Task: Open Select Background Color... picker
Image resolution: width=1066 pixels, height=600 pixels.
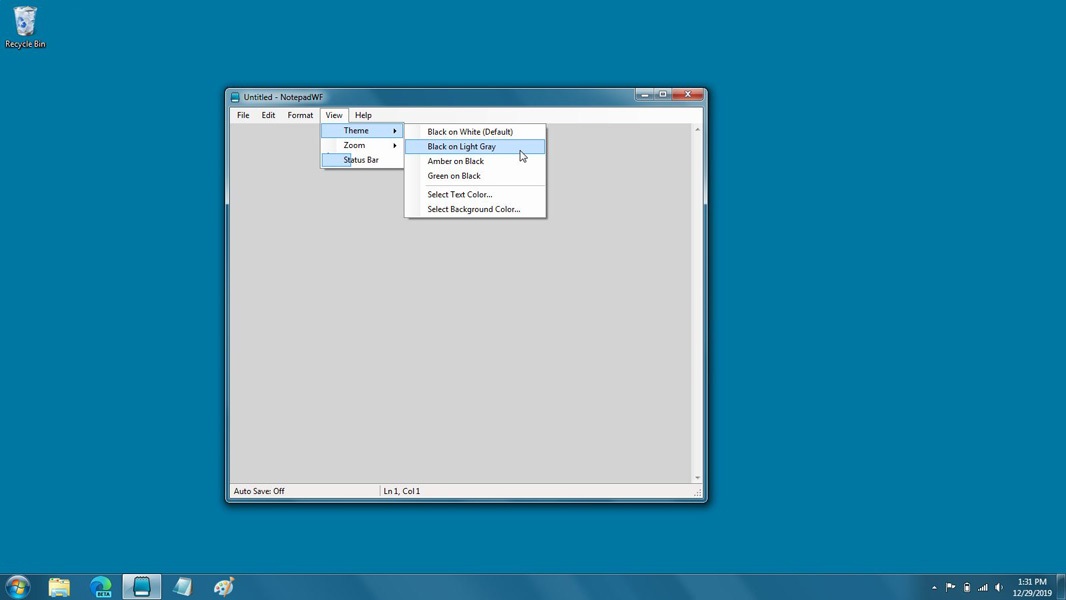Action: [x=473, y=210]
